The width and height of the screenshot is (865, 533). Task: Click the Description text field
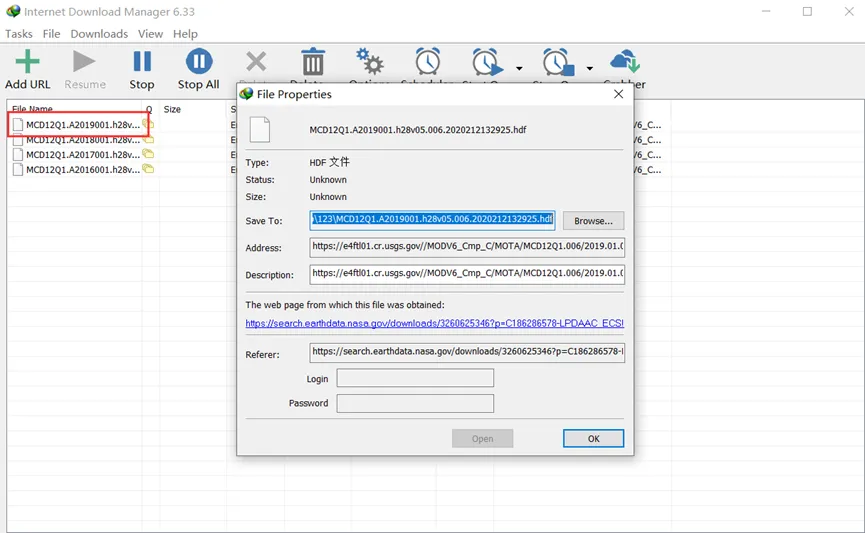(x=467, y=274)
